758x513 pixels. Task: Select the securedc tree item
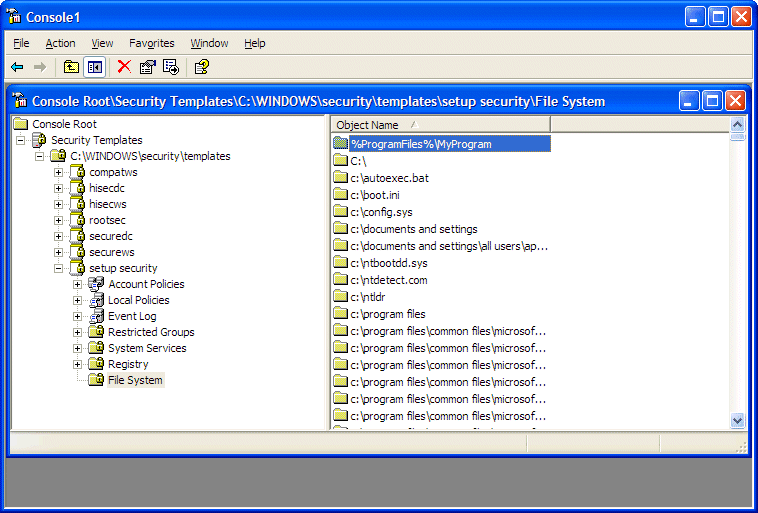[111, 236]
